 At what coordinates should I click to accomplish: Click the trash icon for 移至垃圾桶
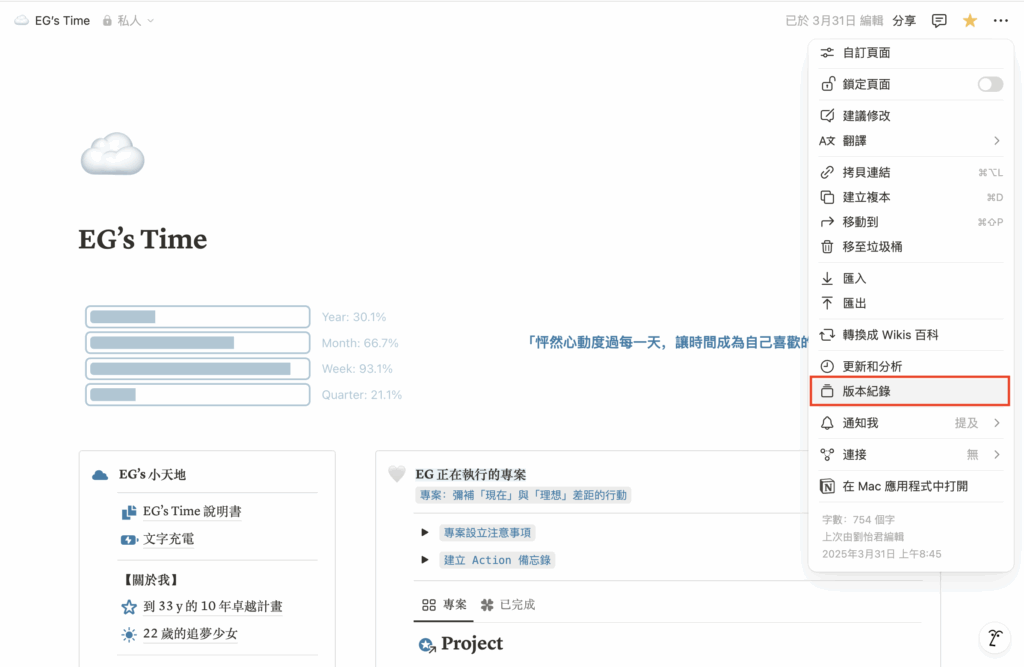coord(827,247)
